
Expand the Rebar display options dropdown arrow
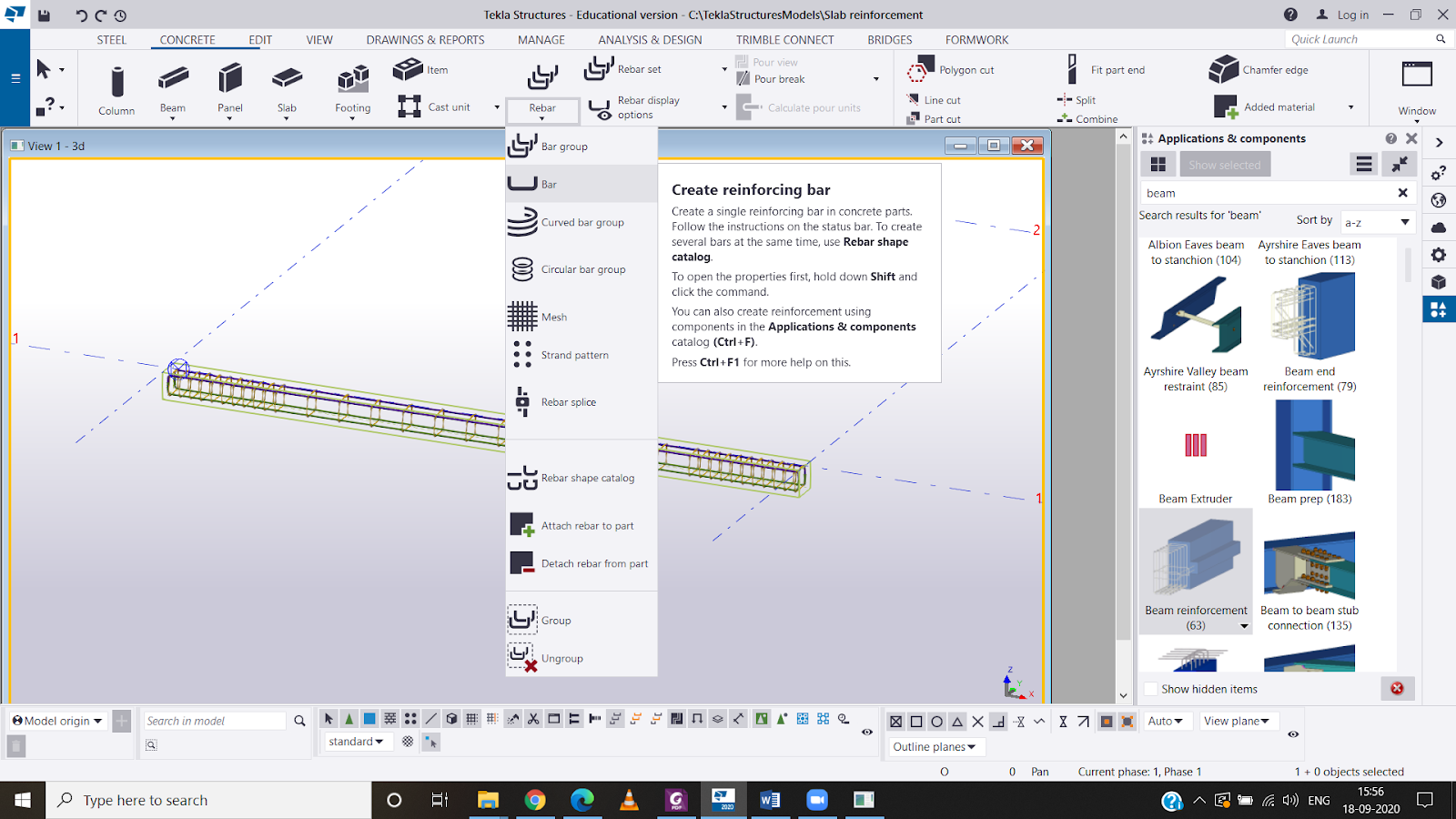point(724,107)
